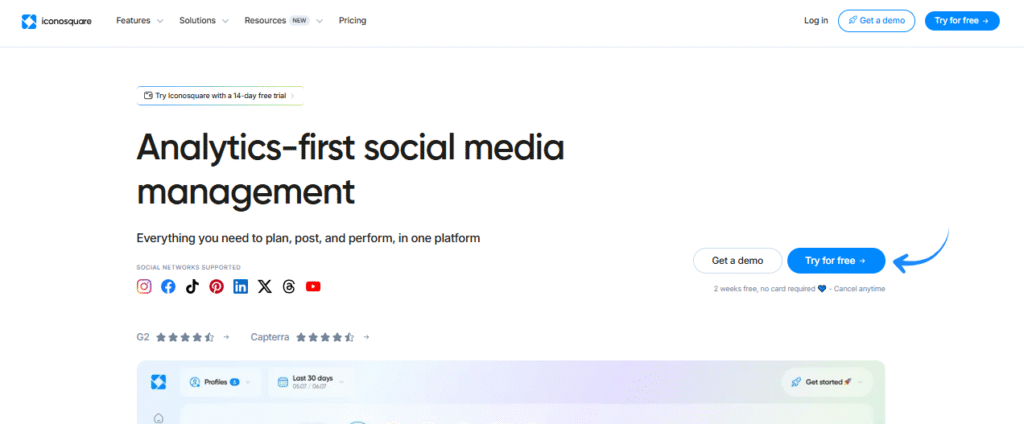Click the X (Twitter) icon

coord(264,286)
